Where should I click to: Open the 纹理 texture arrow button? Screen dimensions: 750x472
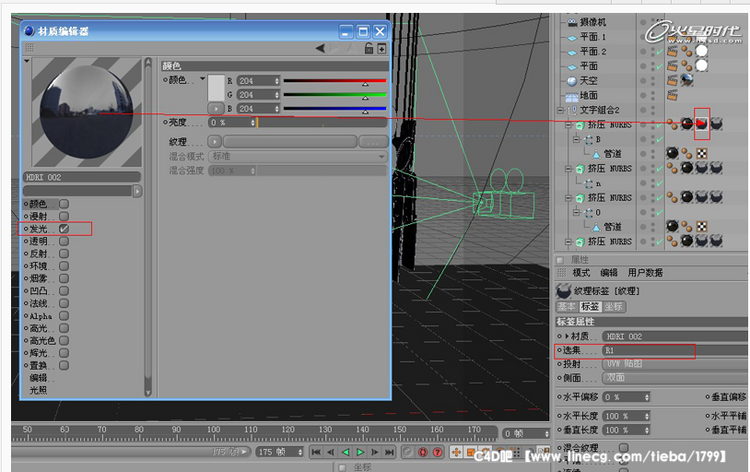click(215, 142)
